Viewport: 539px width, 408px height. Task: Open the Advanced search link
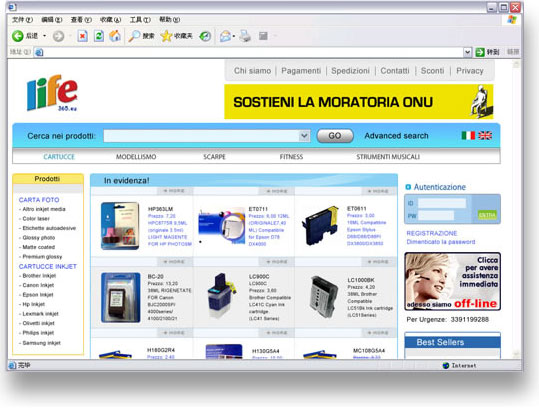(396, 136)
